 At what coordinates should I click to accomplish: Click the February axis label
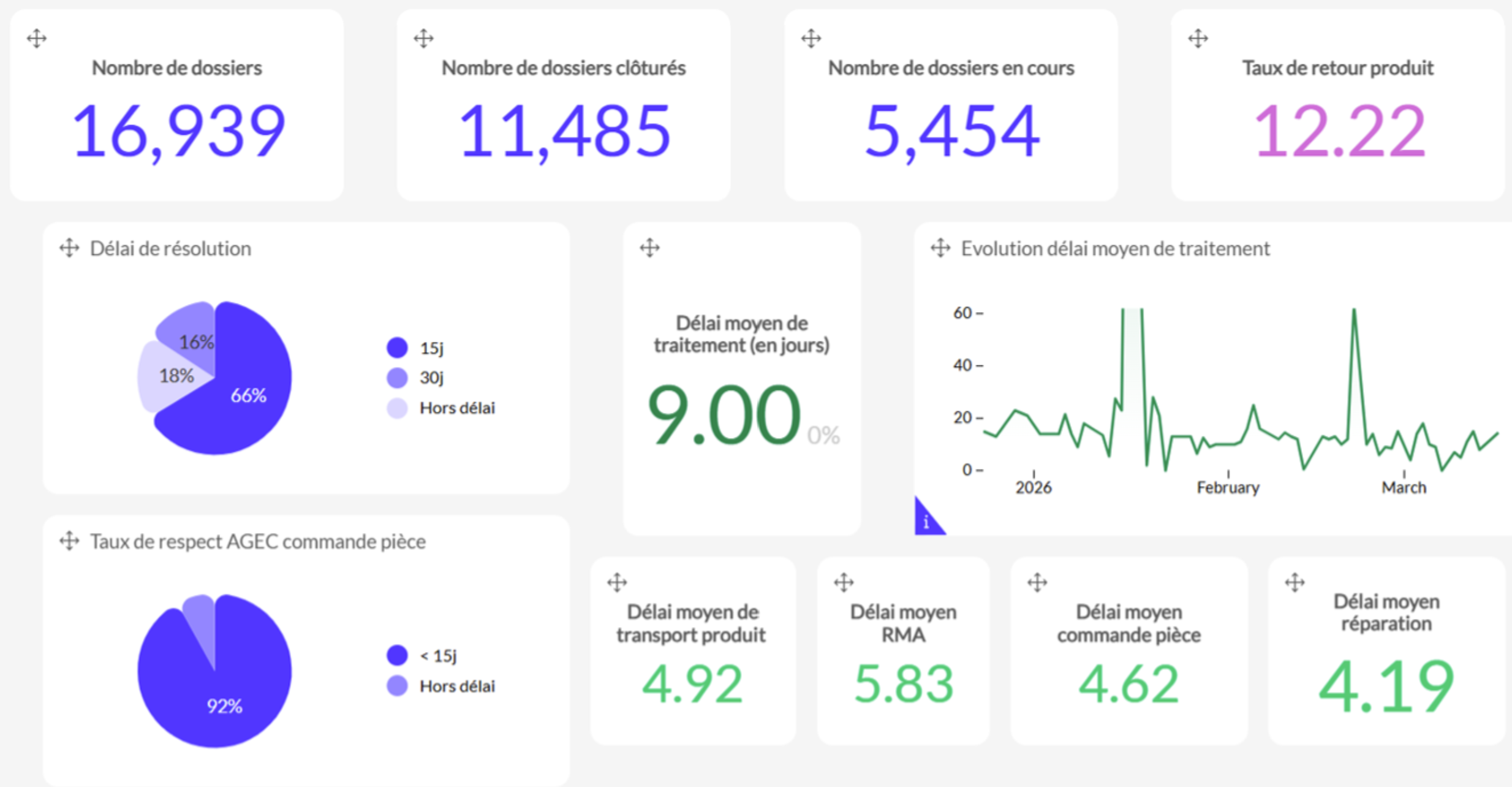tap(1228, 487)
